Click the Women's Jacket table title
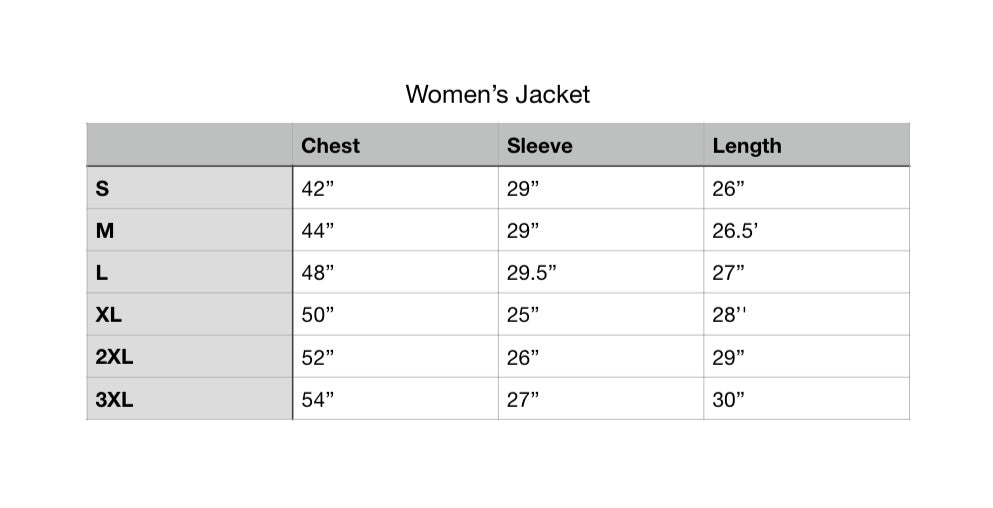The width and height of the screenshot is (993, 508). pyautogui.click(x=497, y=95)
